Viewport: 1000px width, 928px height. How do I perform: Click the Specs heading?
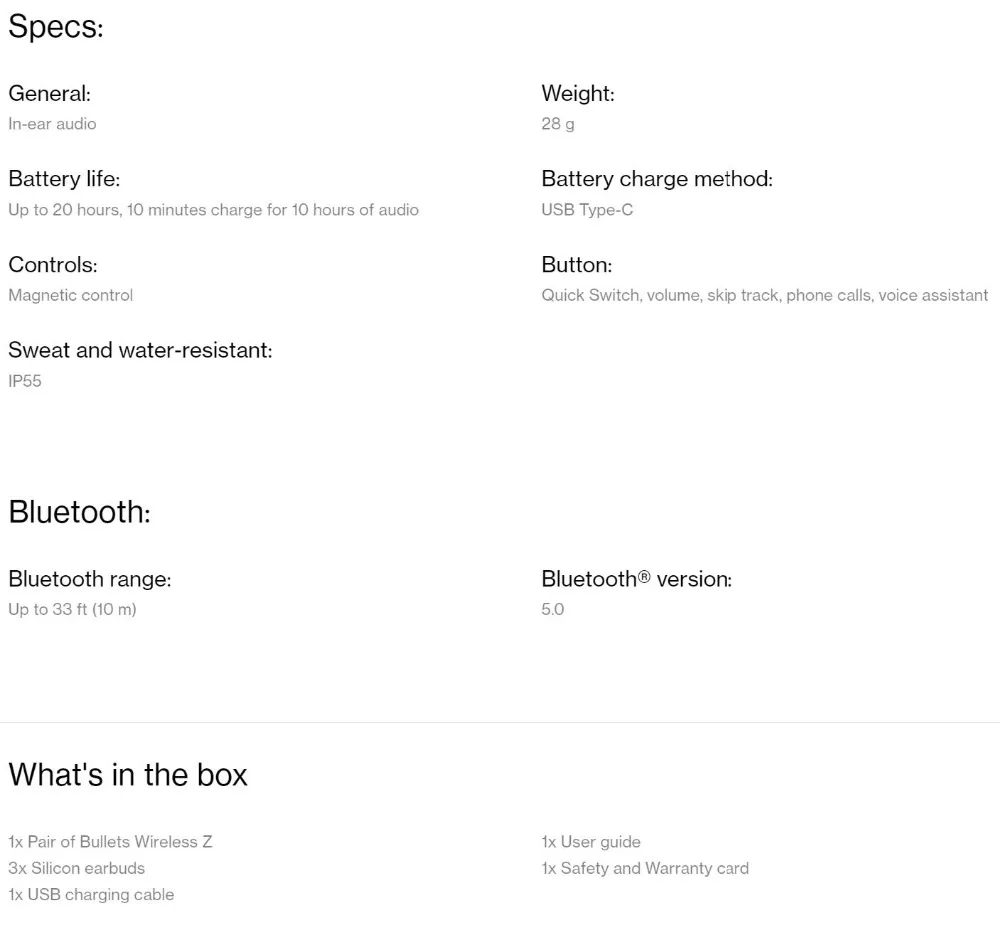coord(56,27)
